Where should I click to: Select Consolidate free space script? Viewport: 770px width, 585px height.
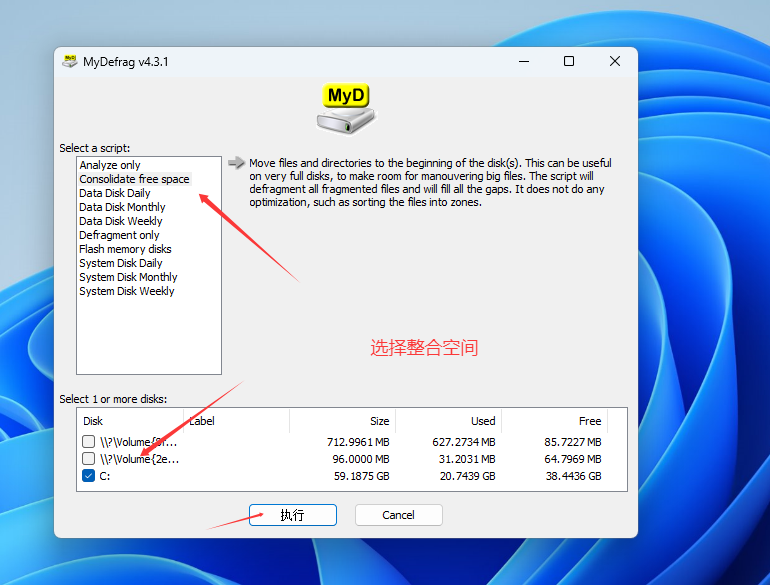coord(134,179)
